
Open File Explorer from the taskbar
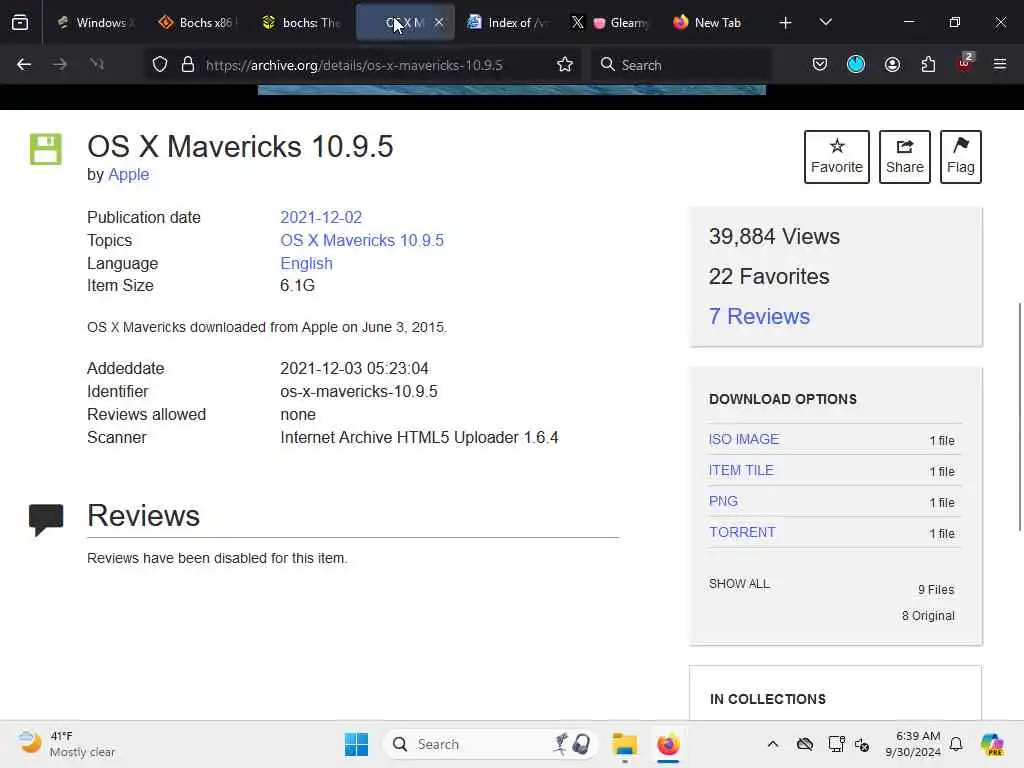click(624, 744)
